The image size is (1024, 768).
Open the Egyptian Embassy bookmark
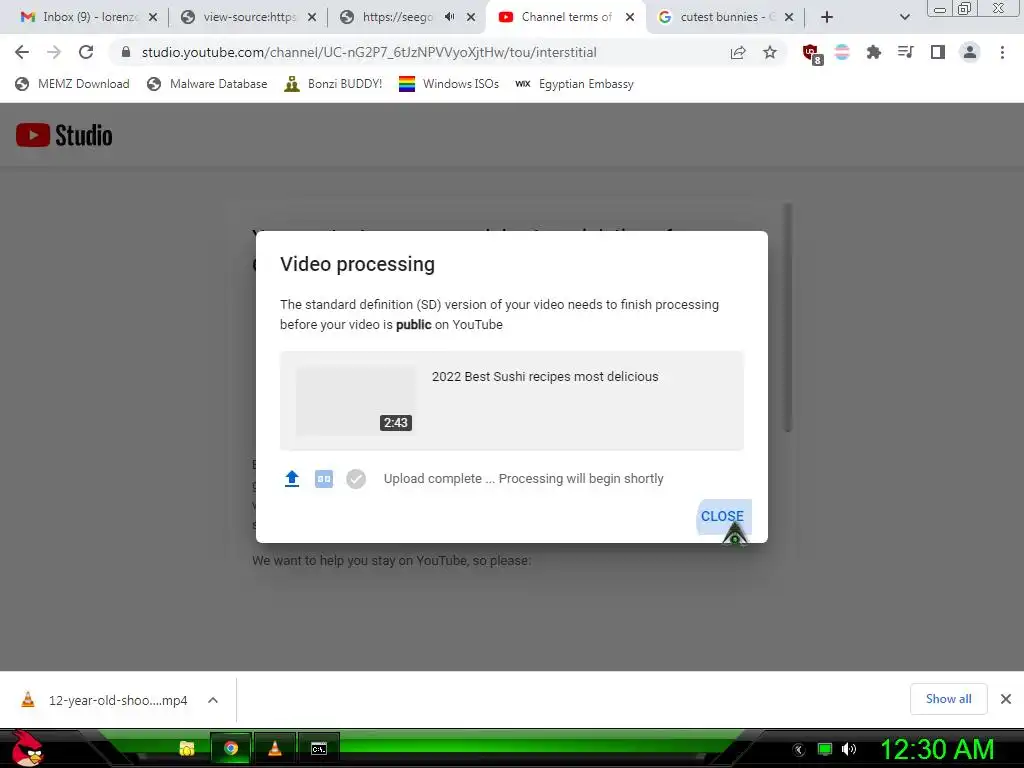tap(575, 84)
